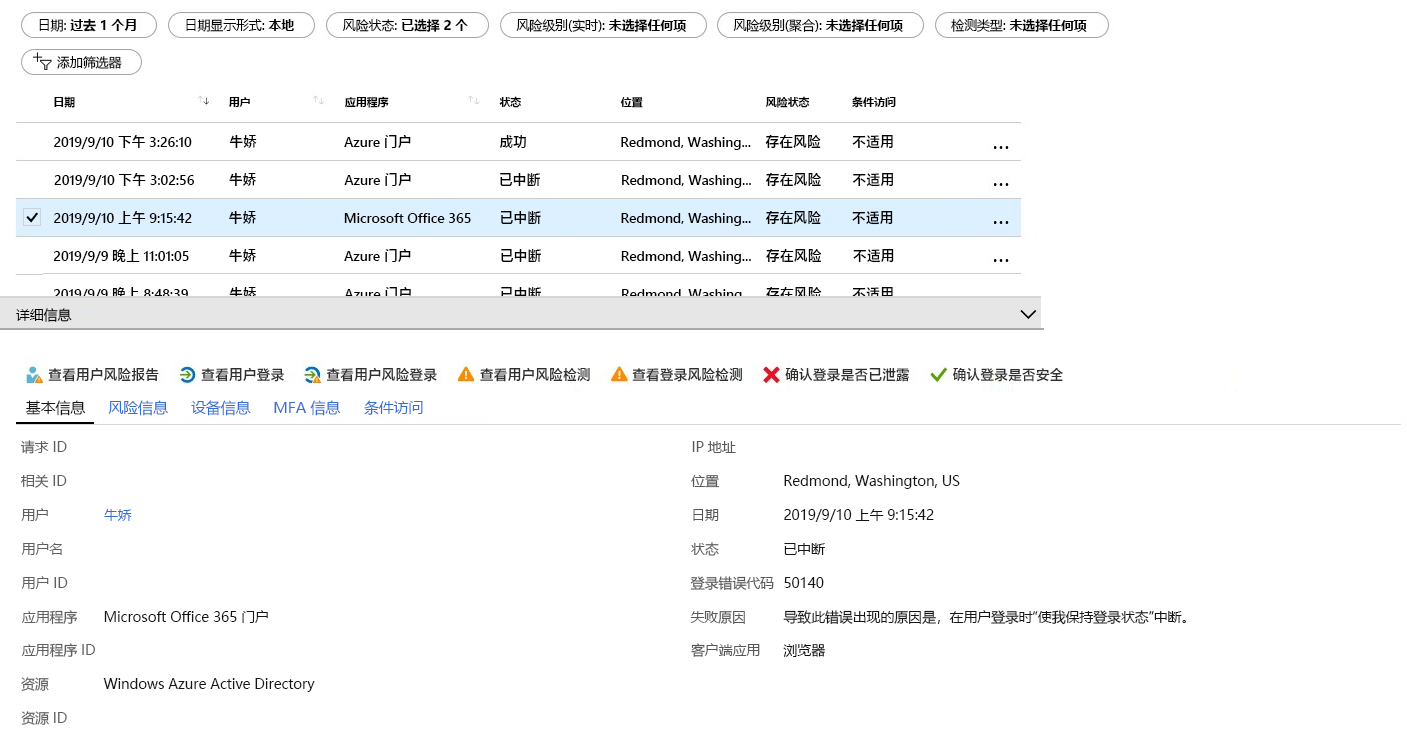Click the 位置 column header
This screenshot has height=733, width=1407.
pyautogui.click(x=631, y=102)
